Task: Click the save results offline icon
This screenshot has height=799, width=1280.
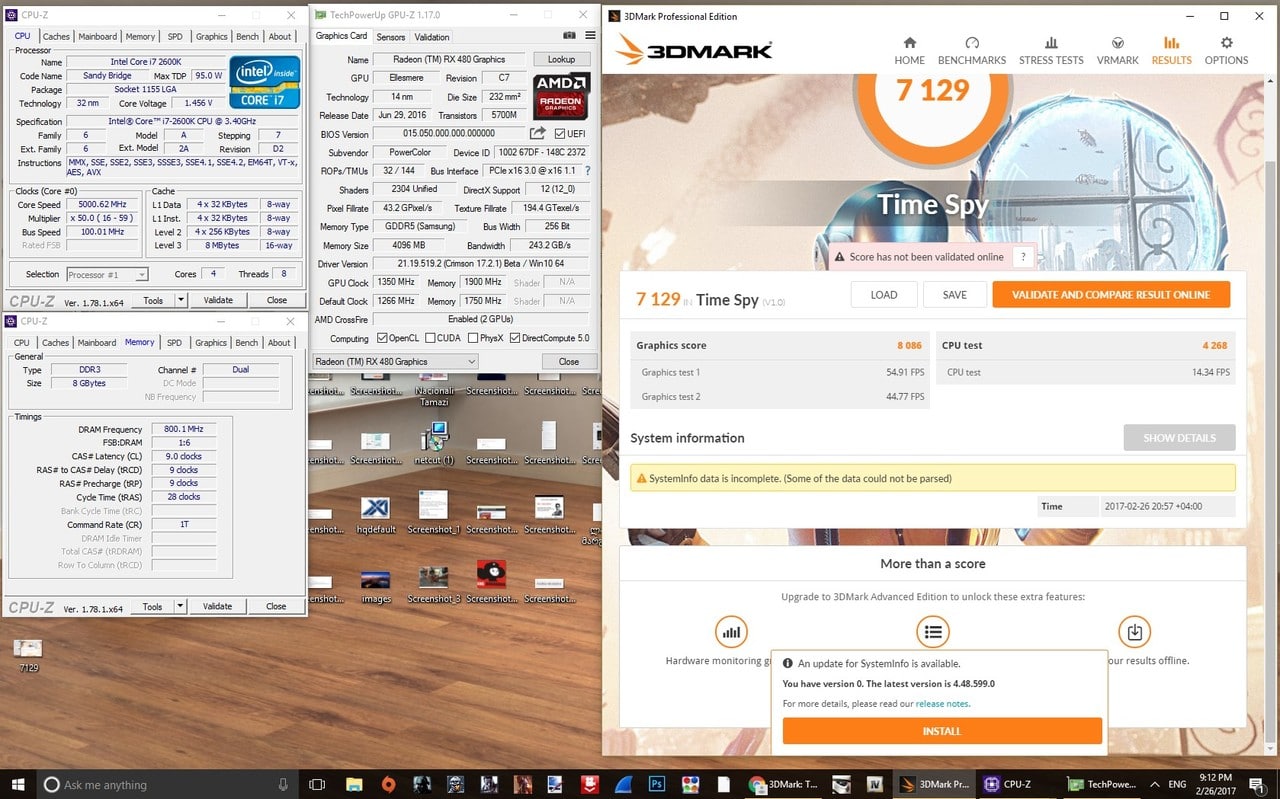Action: click(x=1134, y=632)
